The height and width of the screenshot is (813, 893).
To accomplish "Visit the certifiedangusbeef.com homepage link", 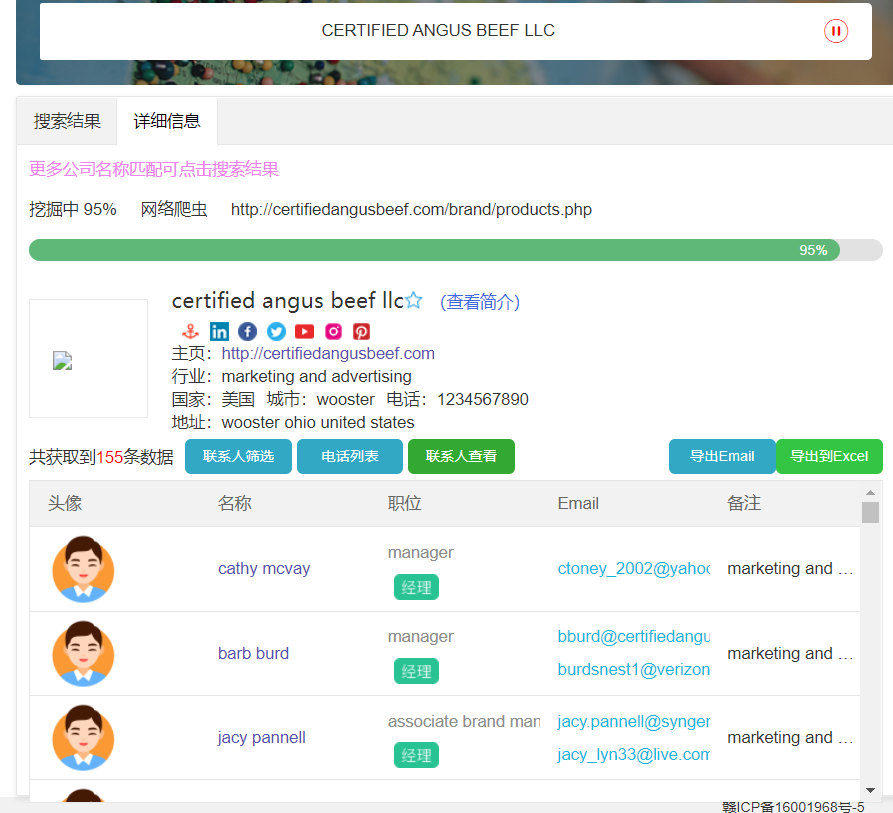I will point(328,353).
